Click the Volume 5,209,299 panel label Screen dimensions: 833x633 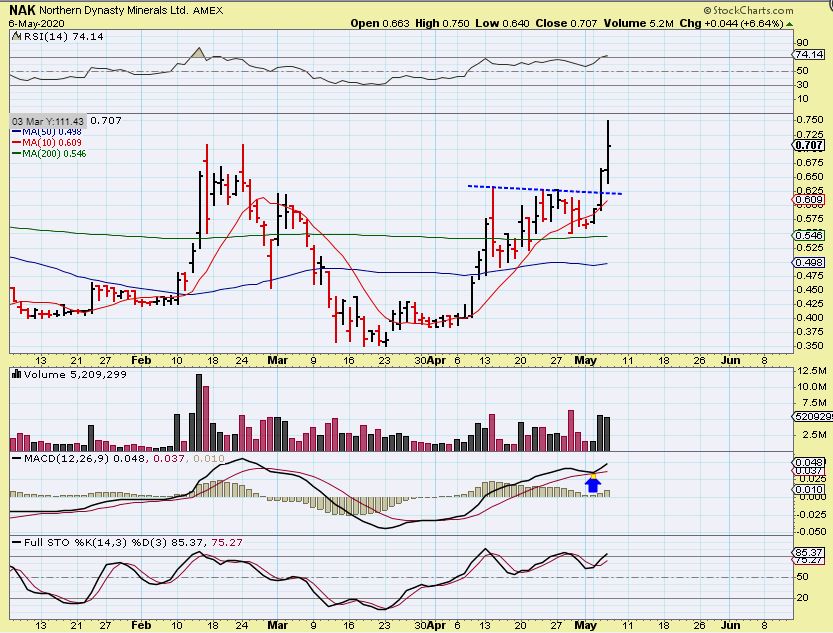75,374
